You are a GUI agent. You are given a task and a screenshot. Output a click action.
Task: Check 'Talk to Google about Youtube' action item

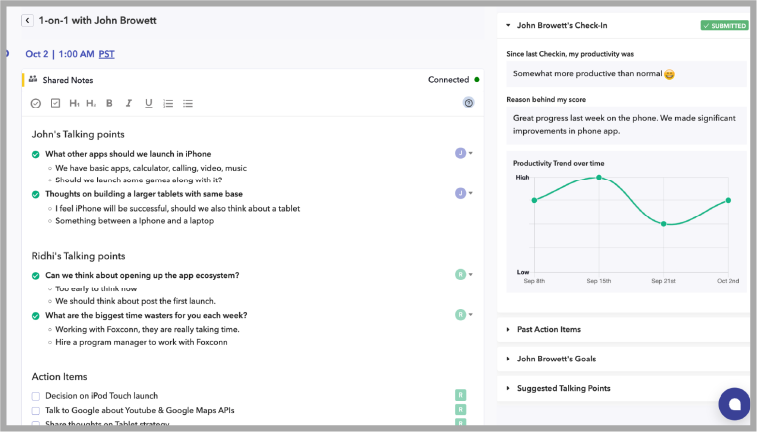click(36, 411)
